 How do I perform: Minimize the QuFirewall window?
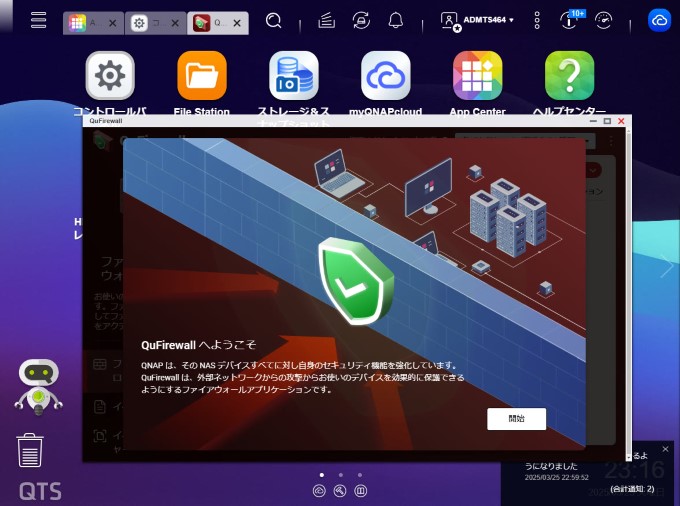click(x=593, y=121)
